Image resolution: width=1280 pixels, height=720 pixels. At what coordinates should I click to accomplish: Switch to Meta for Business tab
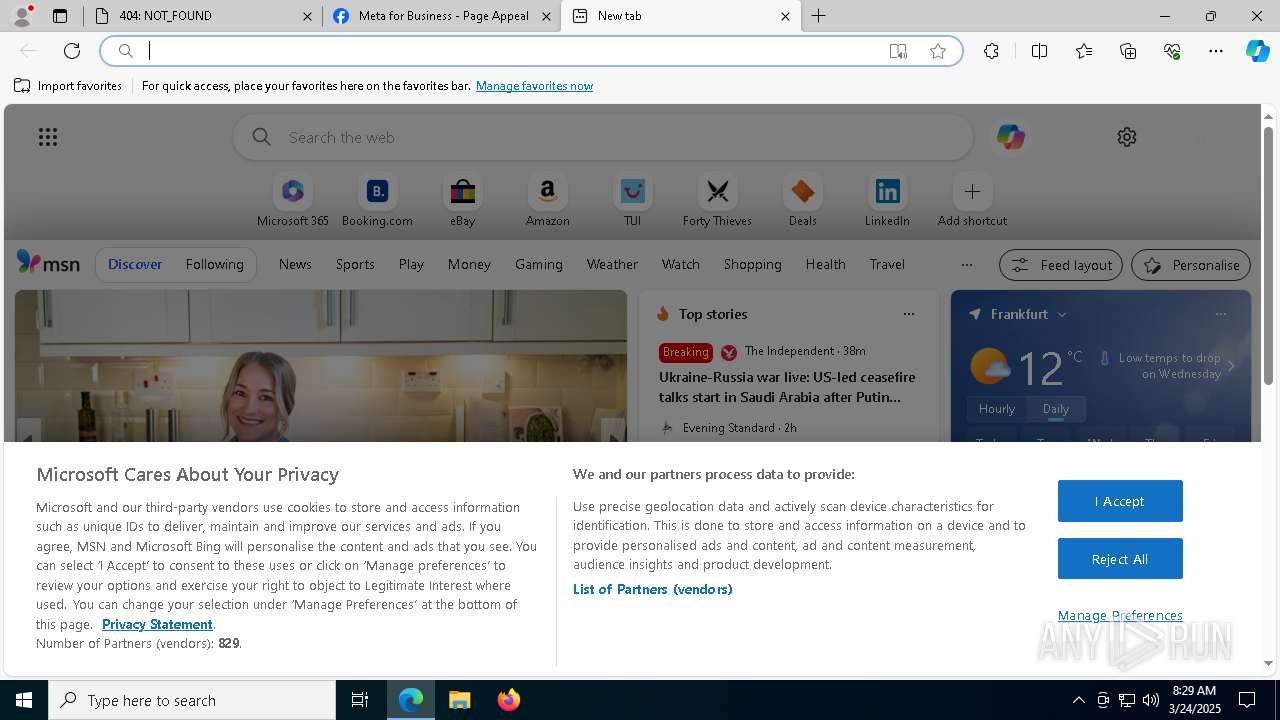(x=441, y=16)
